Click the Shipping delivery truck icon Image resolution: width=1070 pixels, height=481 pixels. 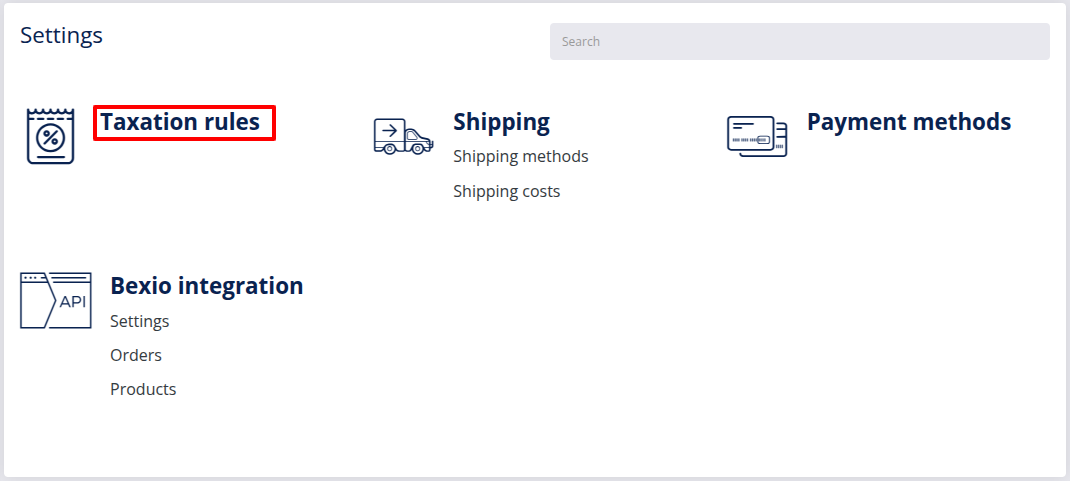(x=403, y=136)
